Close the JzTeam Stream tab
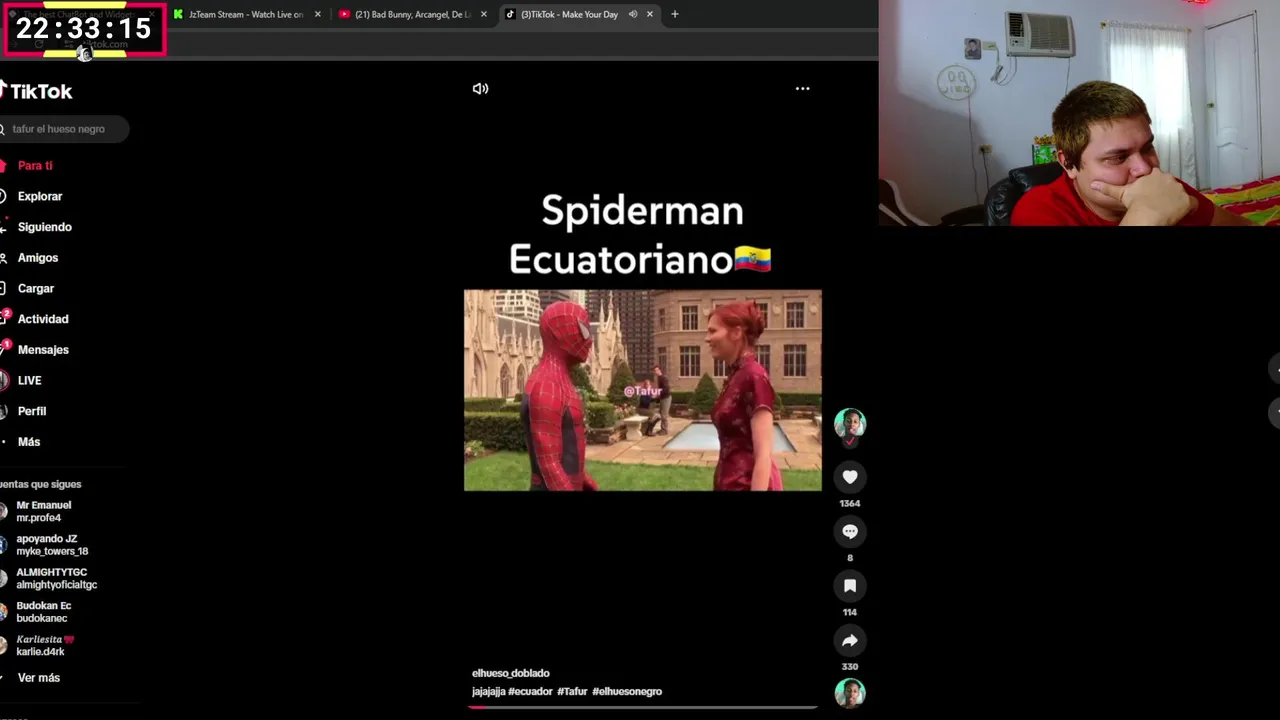The width and height of the screenshot is (1280, 720). [318, 14]
